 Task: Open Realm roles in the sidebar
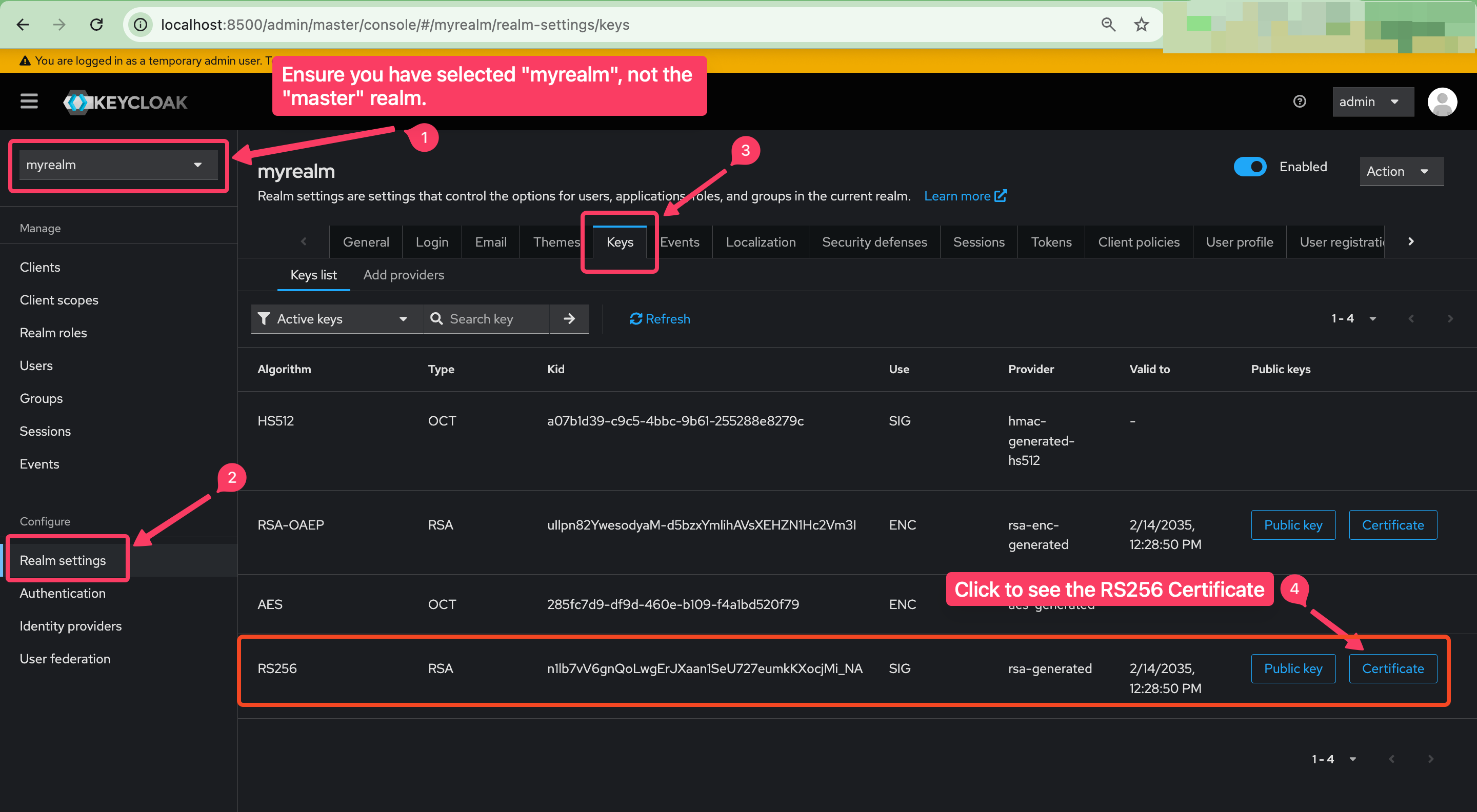[x=53, y=332]
